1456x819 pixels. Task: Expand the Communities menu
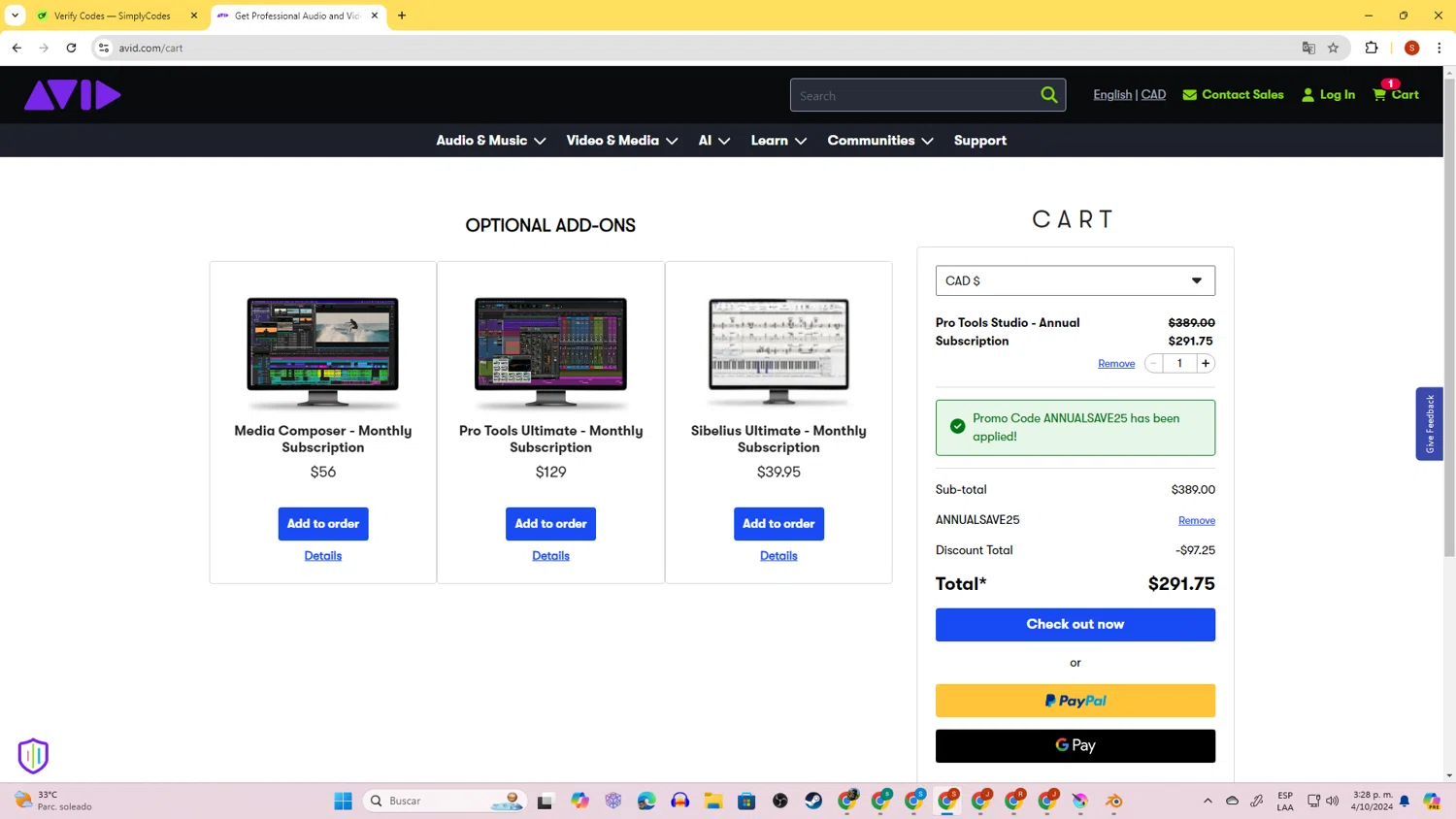click(x=880, y=141)
